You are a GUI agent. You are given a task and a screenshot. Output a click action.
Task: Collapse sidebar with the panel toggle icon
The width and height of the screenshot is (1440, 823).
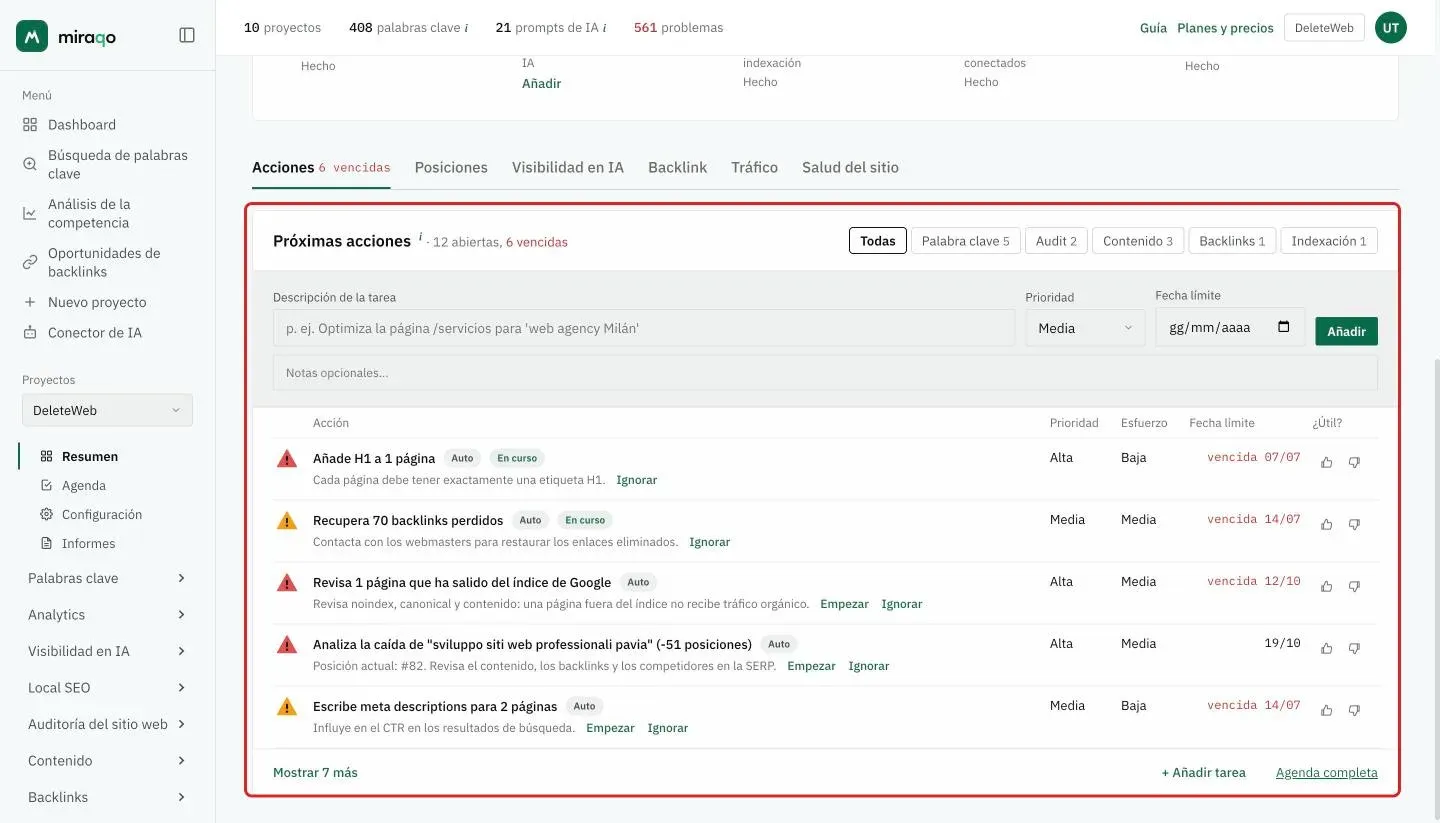tap(187, 35)
